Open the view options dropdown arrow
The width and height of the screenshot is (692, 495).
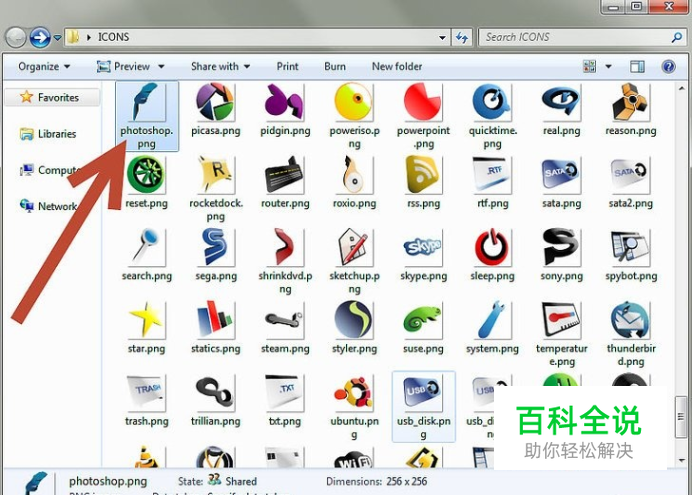coord(608,67)
